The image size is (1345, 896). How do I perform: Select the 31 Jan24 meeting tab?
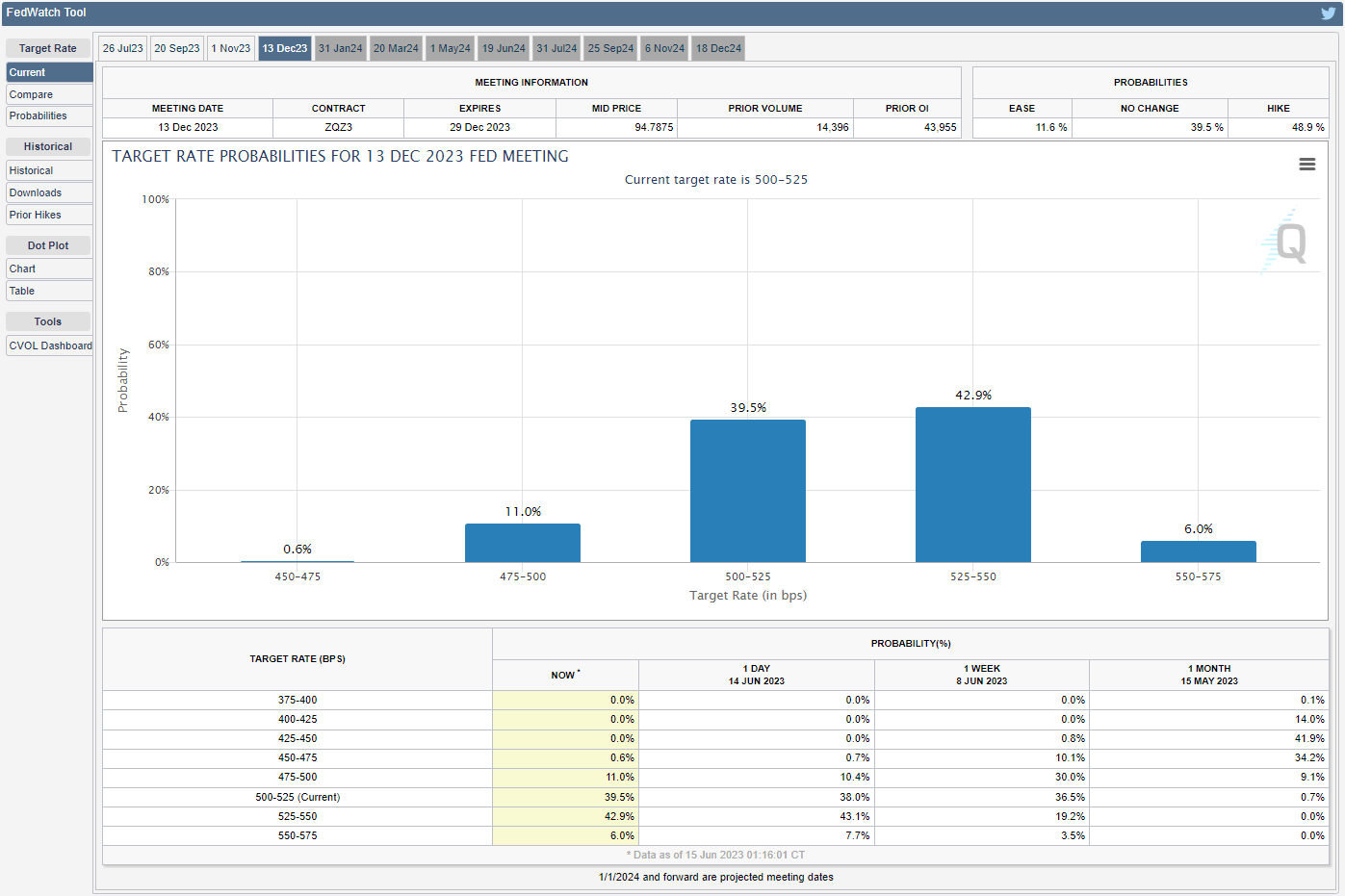click(x=341, y=48)
